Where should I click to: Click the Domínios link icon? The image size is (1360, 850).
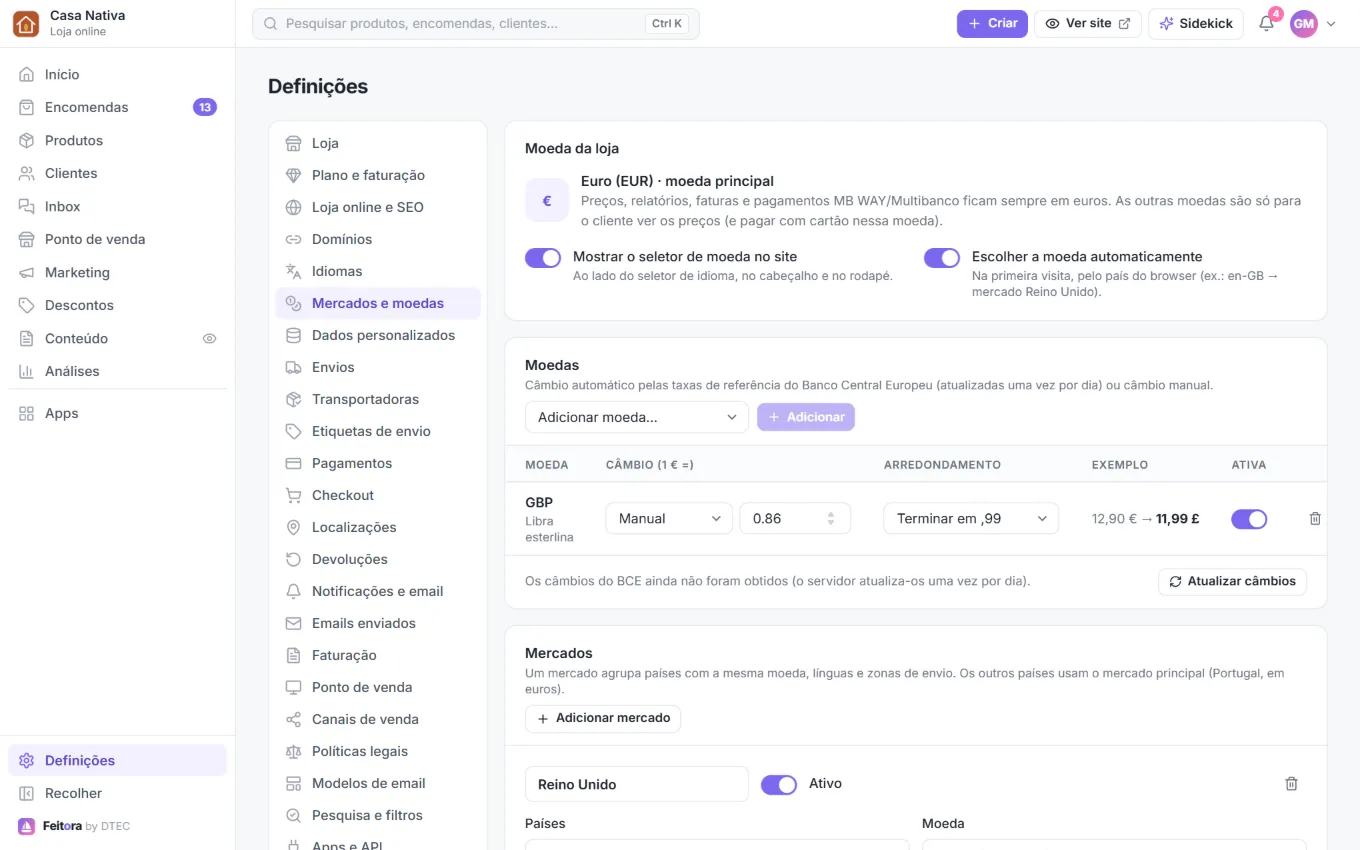tap(293, 240)
